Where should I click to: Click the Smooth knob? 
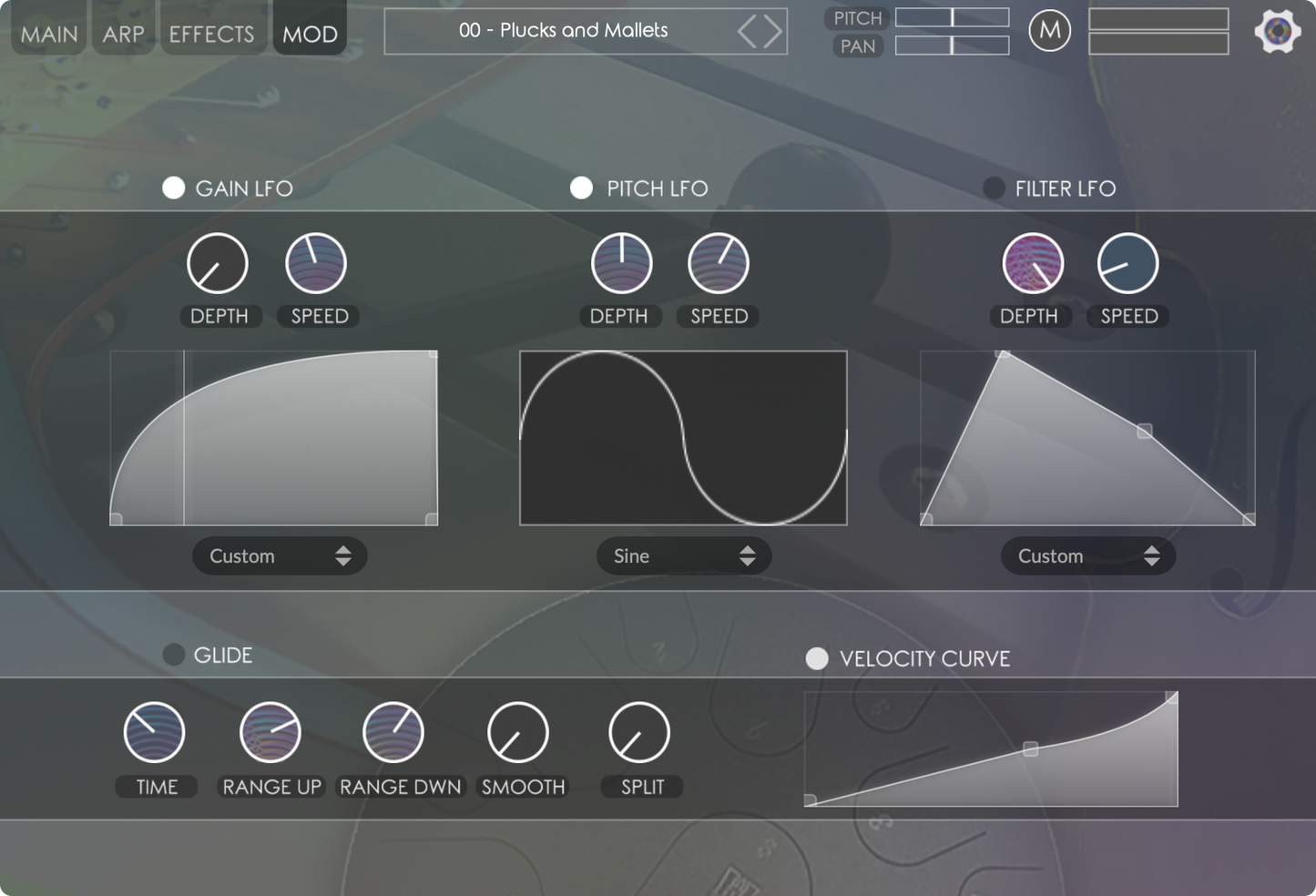click(518, 732)
